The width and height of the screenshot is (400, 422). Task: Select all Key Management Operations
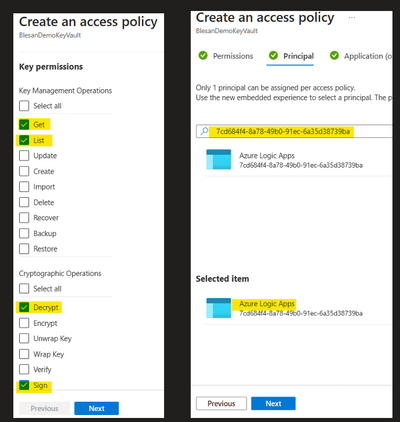point(24,106)
